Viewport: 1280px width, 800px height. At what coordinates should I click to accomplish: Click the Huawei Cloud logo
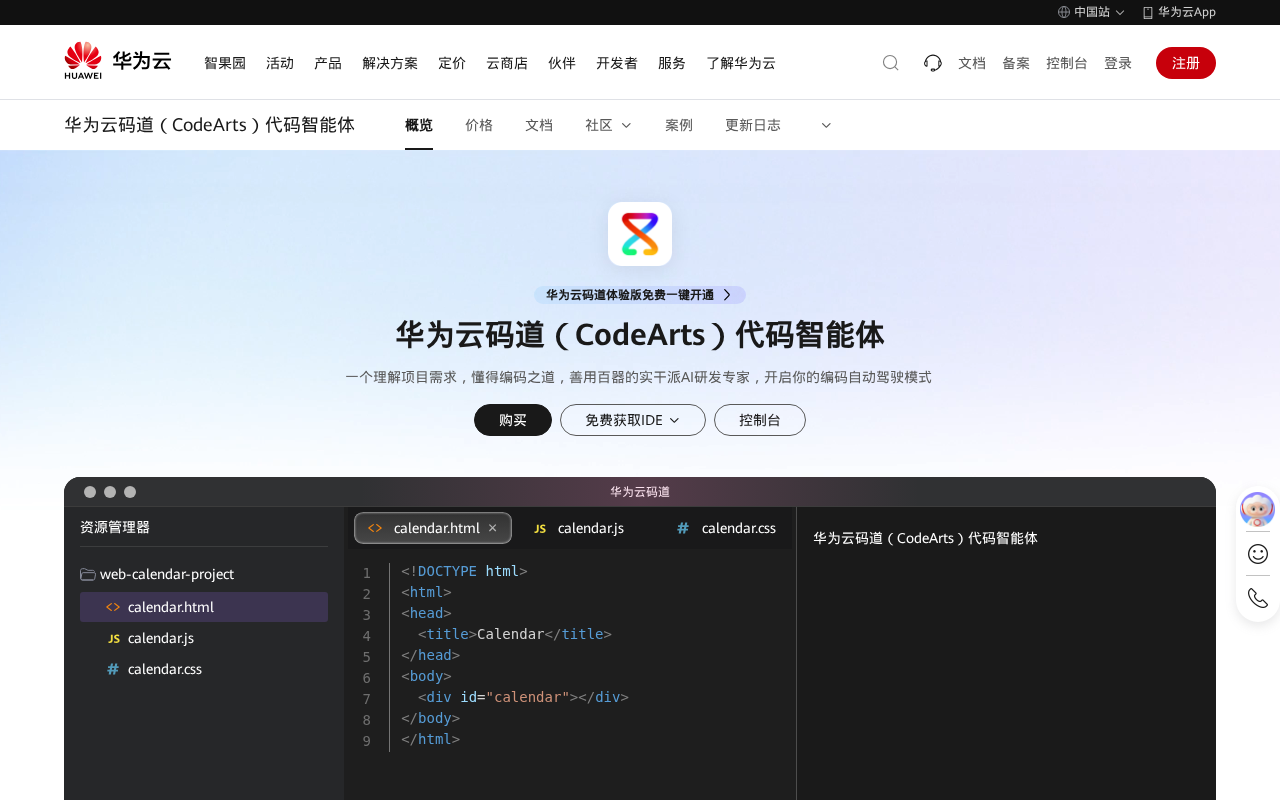click(118, 61)
